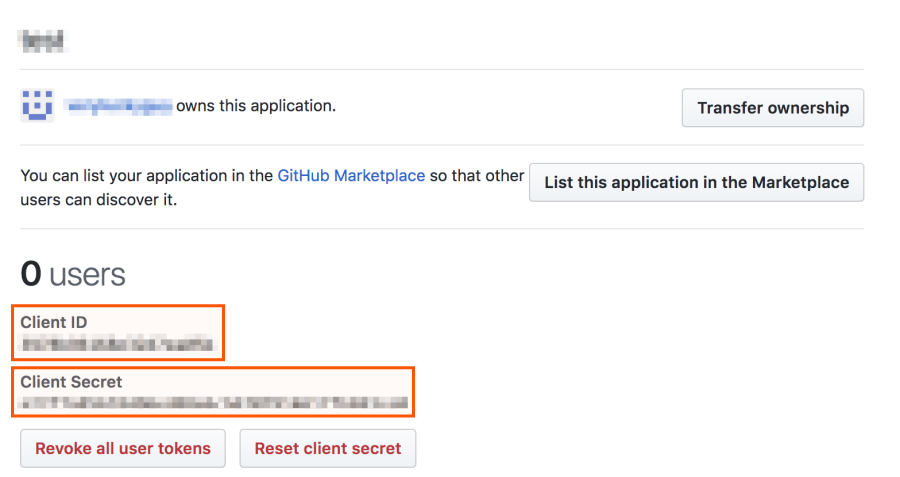900x477 pixels.
Task: Click the Client Secret label
Action: [71, 382]
